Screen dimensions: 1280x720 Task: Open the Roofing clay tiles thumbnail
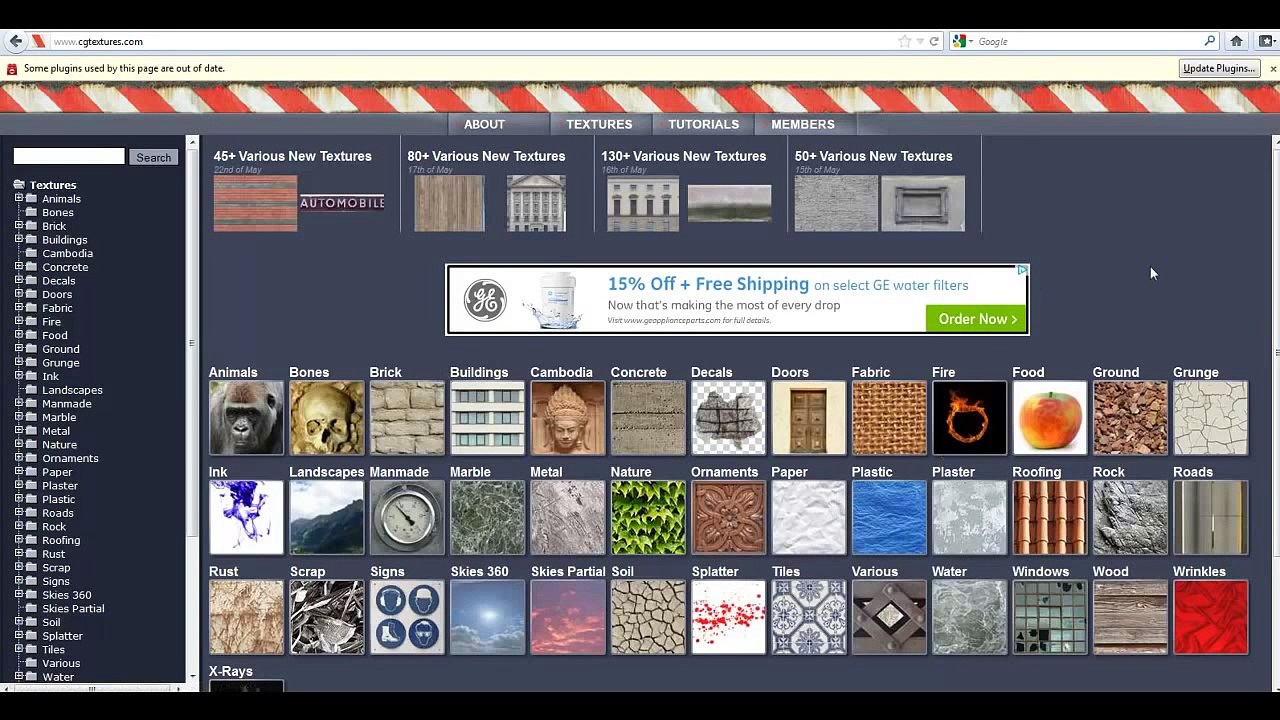(x=1050, y=517)
